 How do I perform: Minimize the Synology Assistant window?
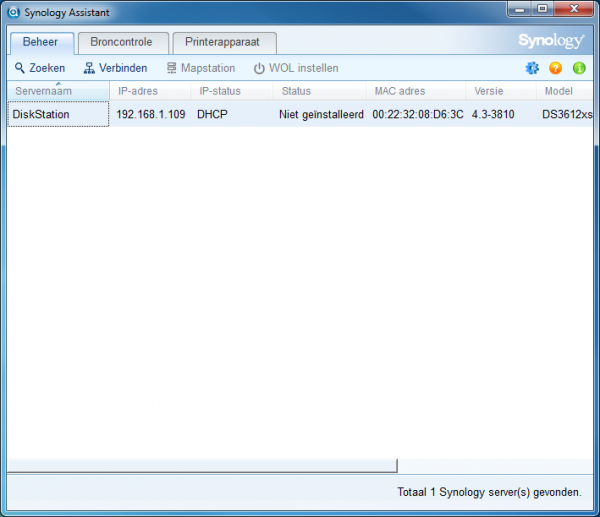519,9
